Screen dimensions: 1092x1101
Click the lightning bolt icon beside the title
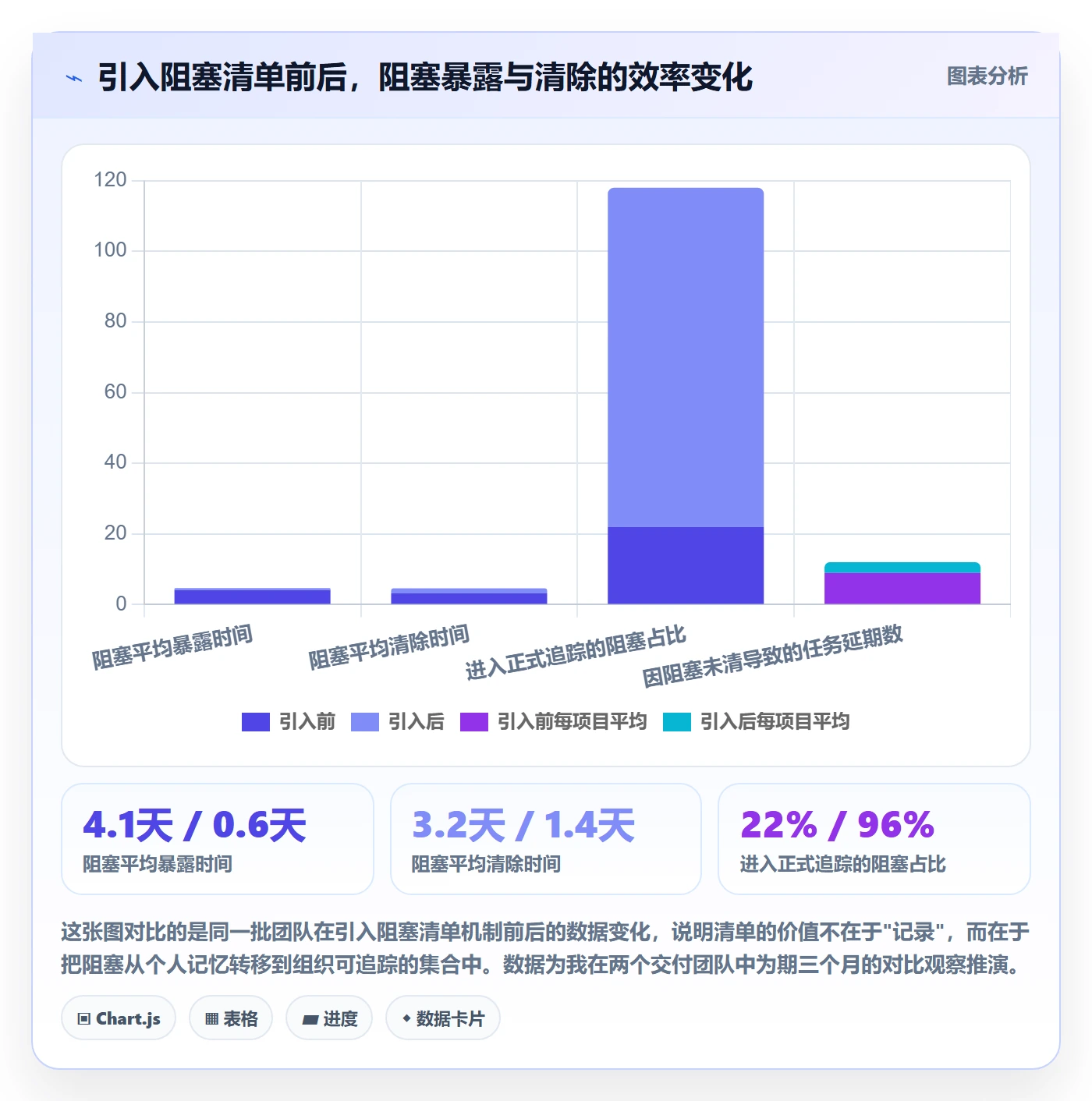coord(74,78)
